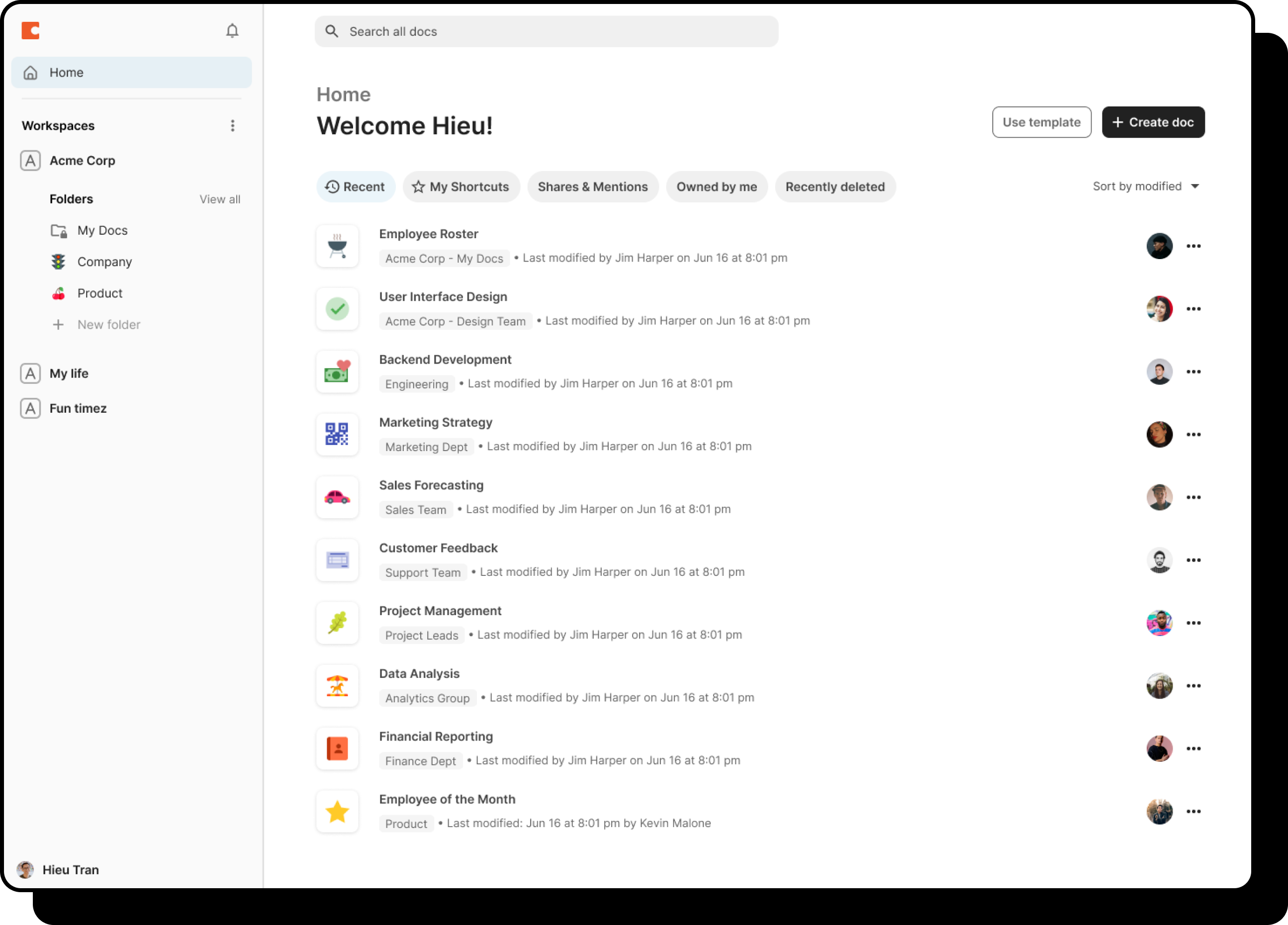Open more options for Financial Reporting
This screenshot has width=1288, height=925.
(1193, 749)
